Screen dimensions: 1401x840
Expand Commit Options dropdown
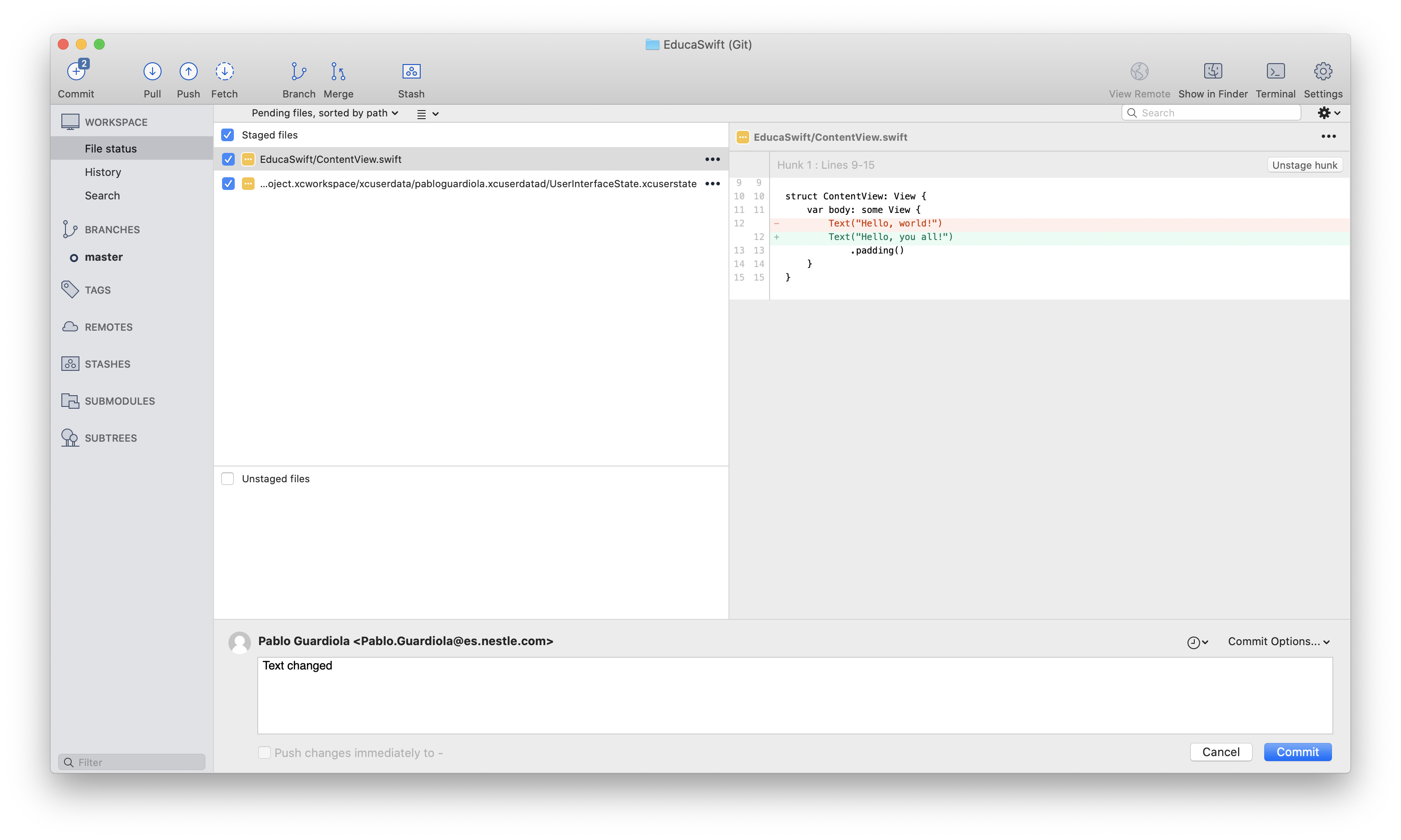[x=1278, y=642]
